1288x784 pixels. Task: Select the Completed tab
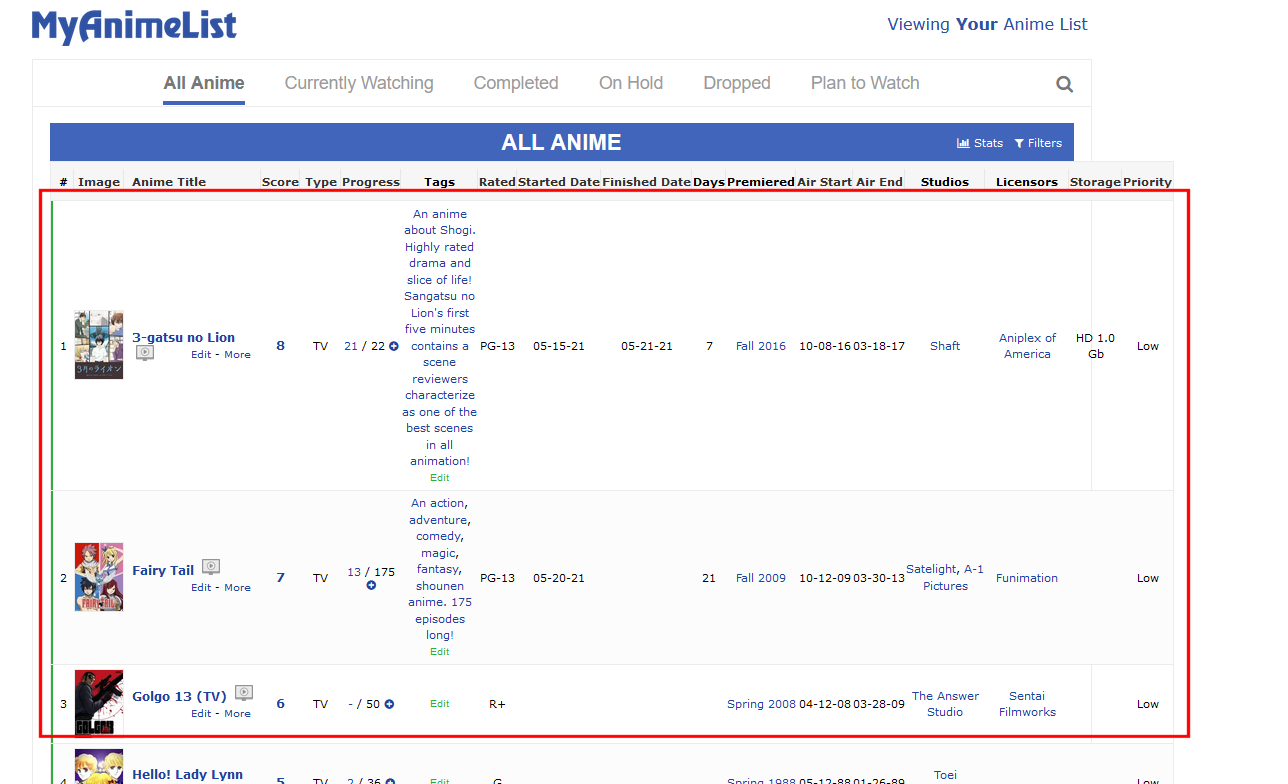516,83
